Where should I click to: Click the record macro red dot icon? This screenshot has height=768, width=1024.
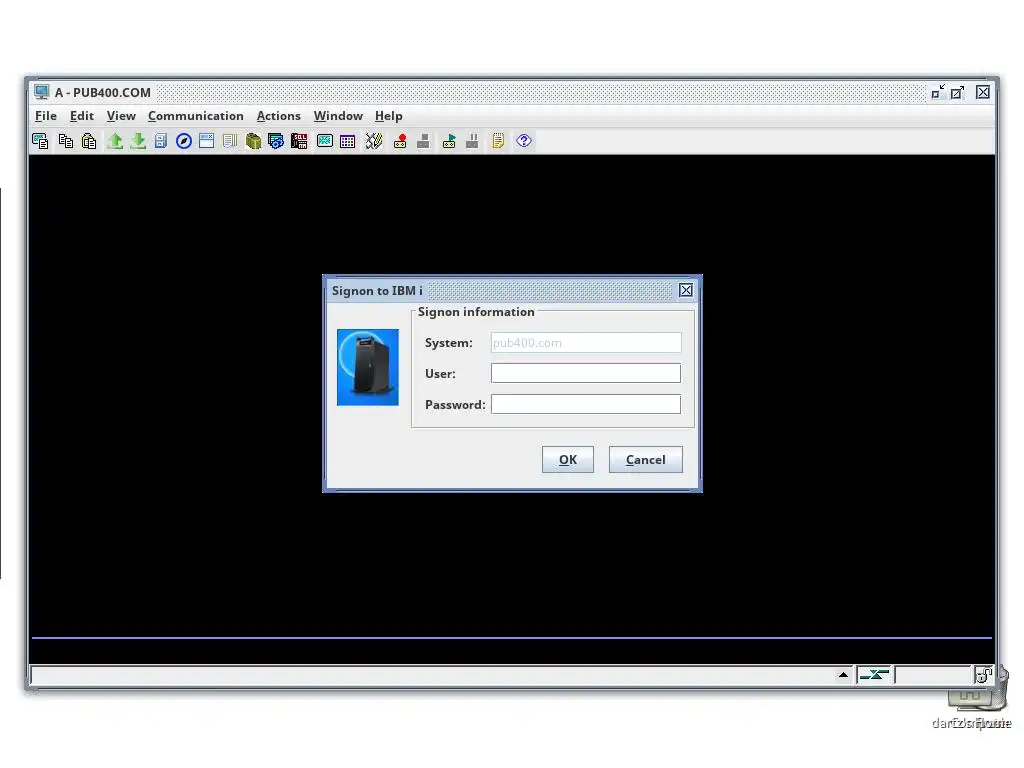(400, 141)
